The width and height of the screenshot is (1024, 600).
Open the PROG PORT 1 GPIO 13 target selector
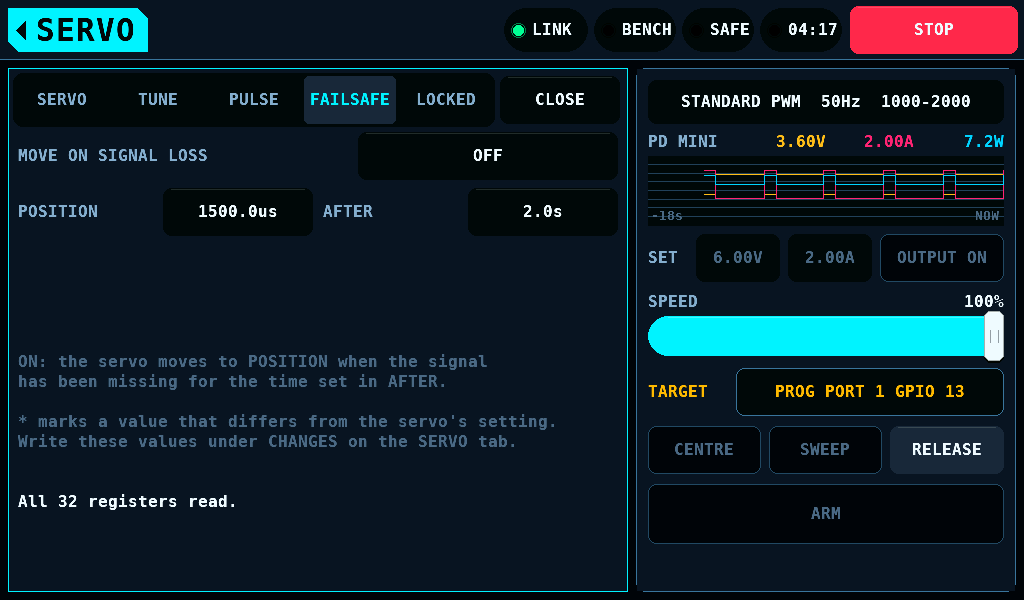click(870, 392)
